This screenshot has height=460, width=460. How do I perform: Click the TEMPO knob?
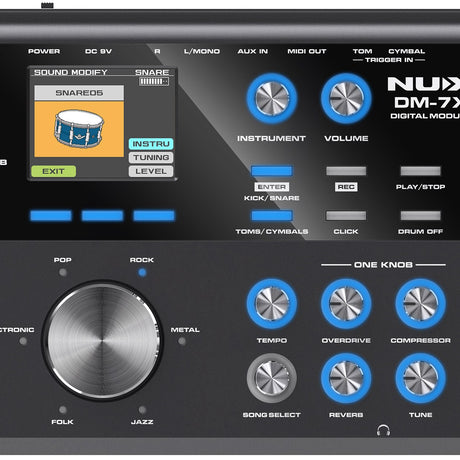click(x=272, y=304)
